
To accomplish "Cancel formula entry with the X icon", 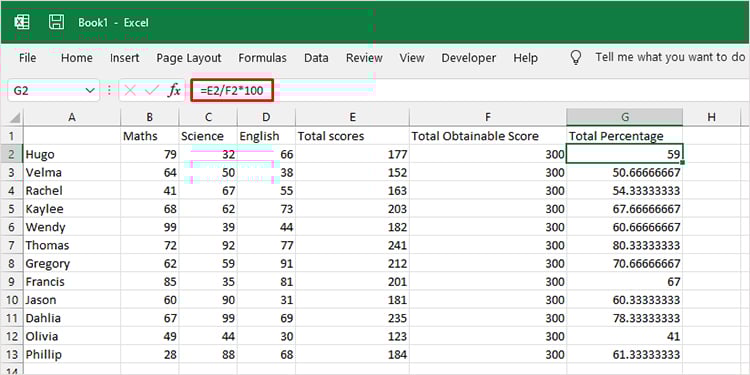I will click(x=130, y=90).
